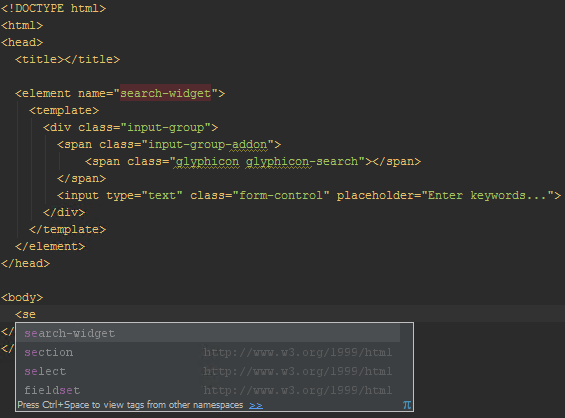Viewport: 565px width, 418px height.
Task: Click the form-control class value
Action: coord(281,195)
